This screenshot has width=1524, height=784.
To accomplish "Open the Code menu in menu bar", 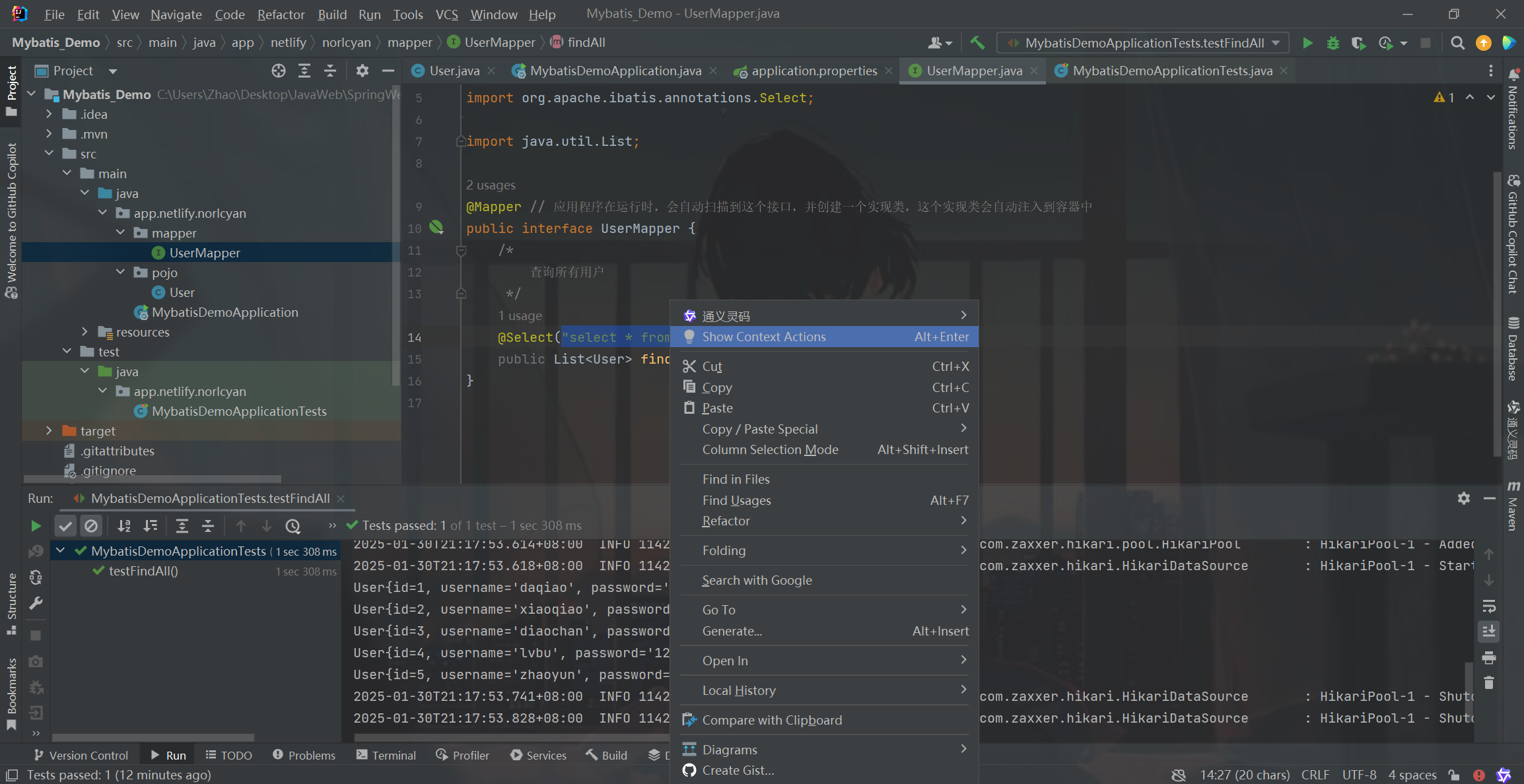I will coord(229,14).
